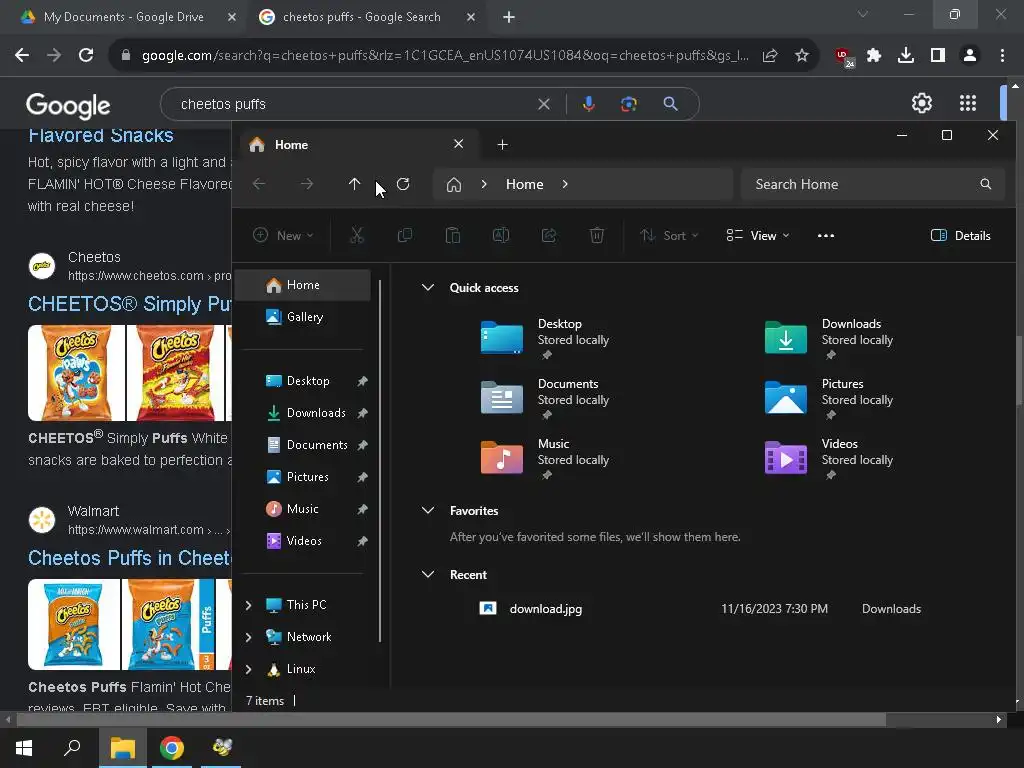
Task: Open Chrome extensions puzzle icon
Action: (874, 56)
